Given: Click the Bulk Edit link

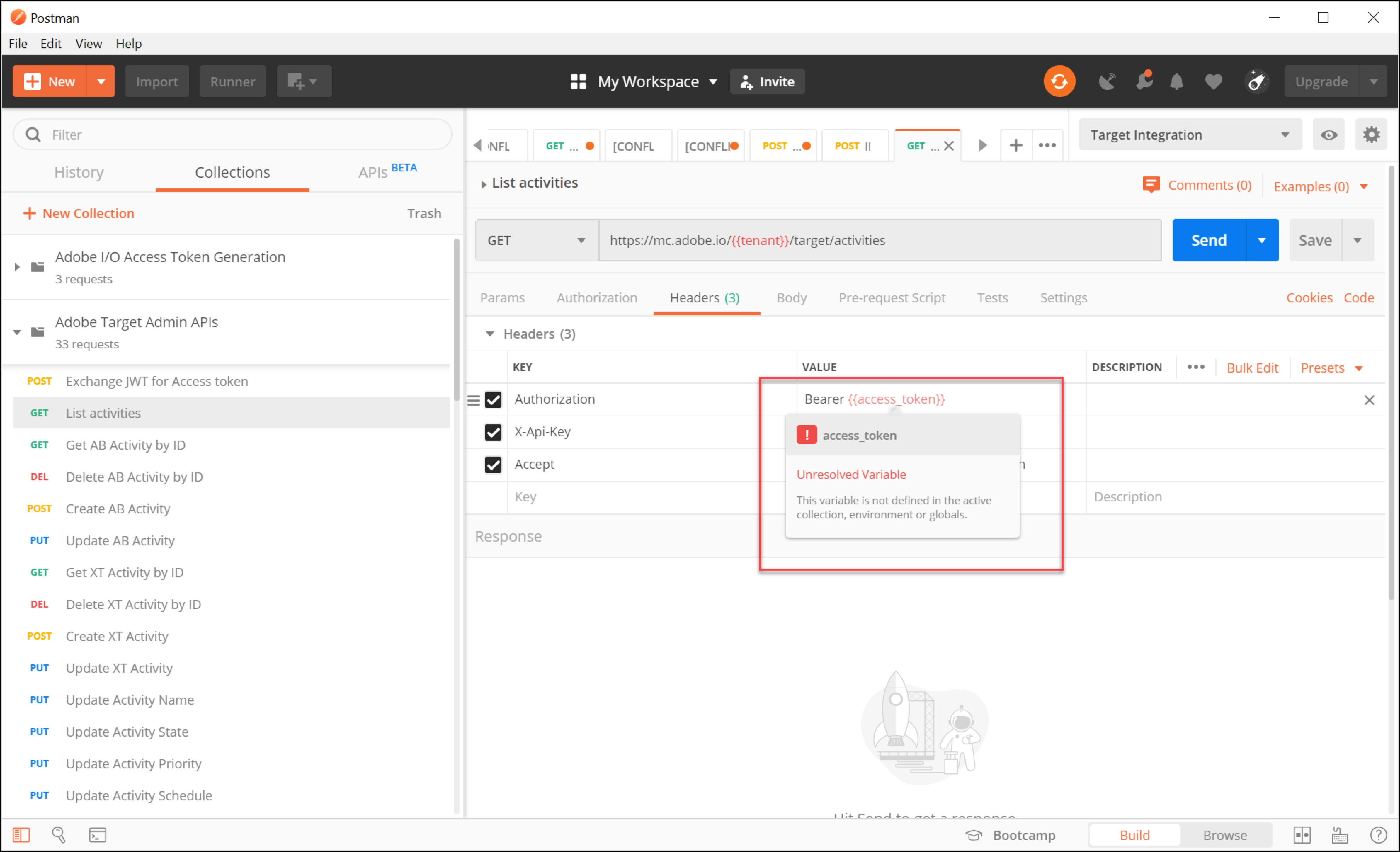Looking at the screenshot, I should tap(1252, 368).
